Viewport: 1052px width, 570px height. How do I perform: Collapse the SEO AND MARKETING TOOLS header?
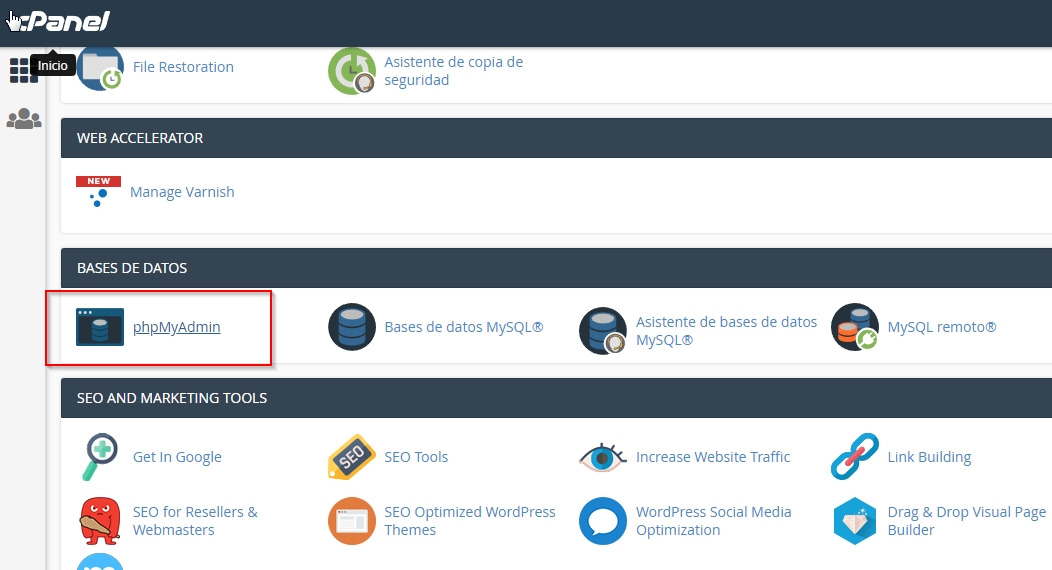[556, 398]
